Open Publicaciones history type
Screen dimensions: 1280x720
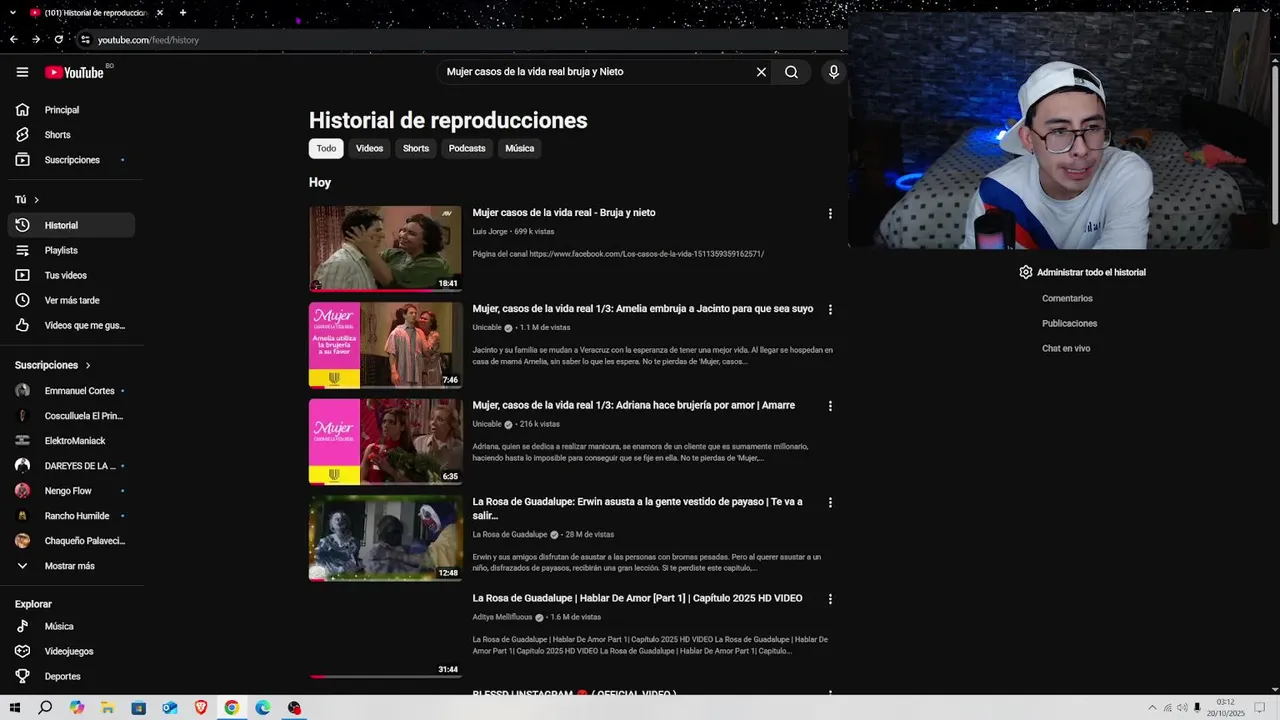(x=1069, y=324)
